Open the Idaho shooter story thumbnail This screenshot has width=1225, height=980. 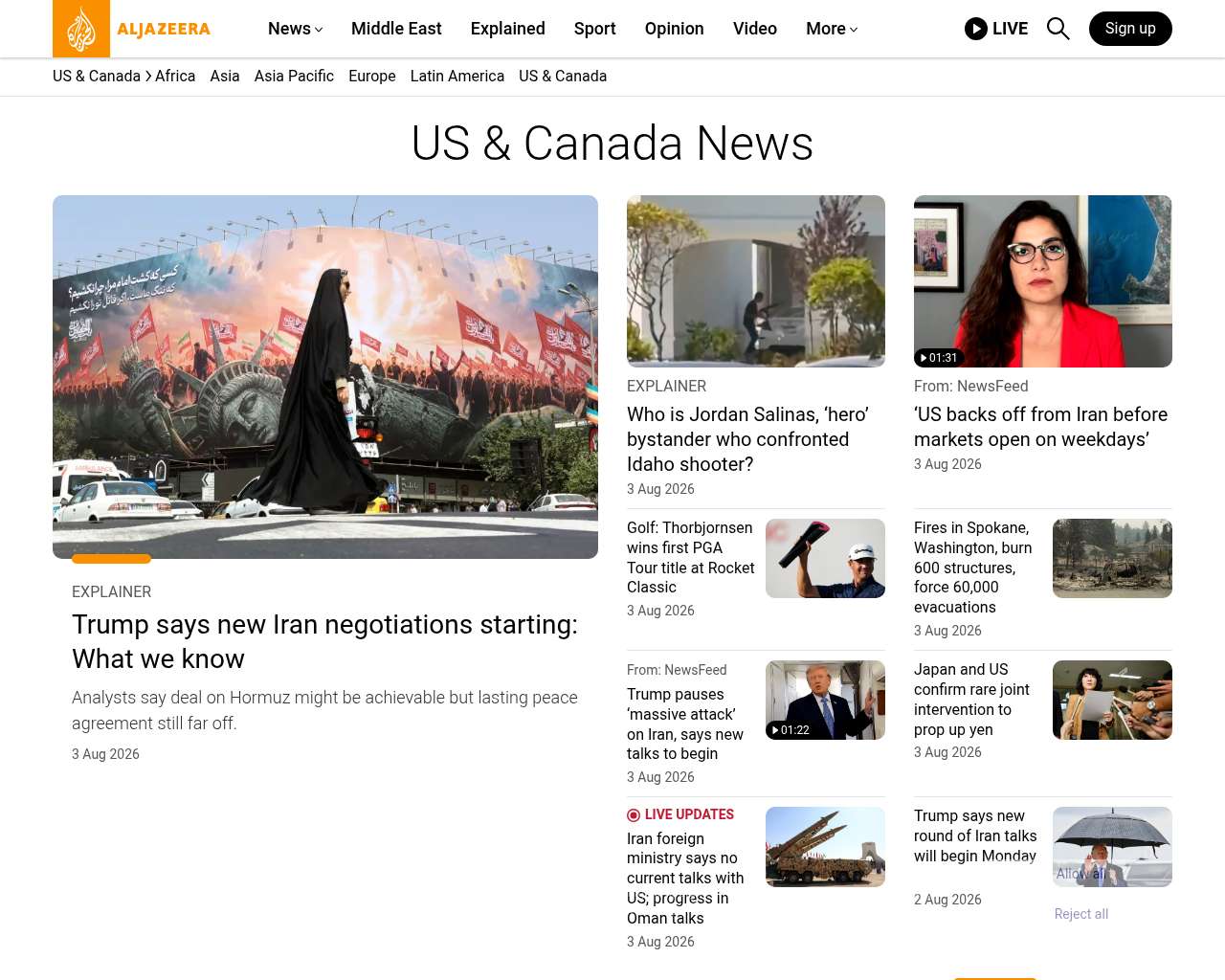click(x=756, y=281)
